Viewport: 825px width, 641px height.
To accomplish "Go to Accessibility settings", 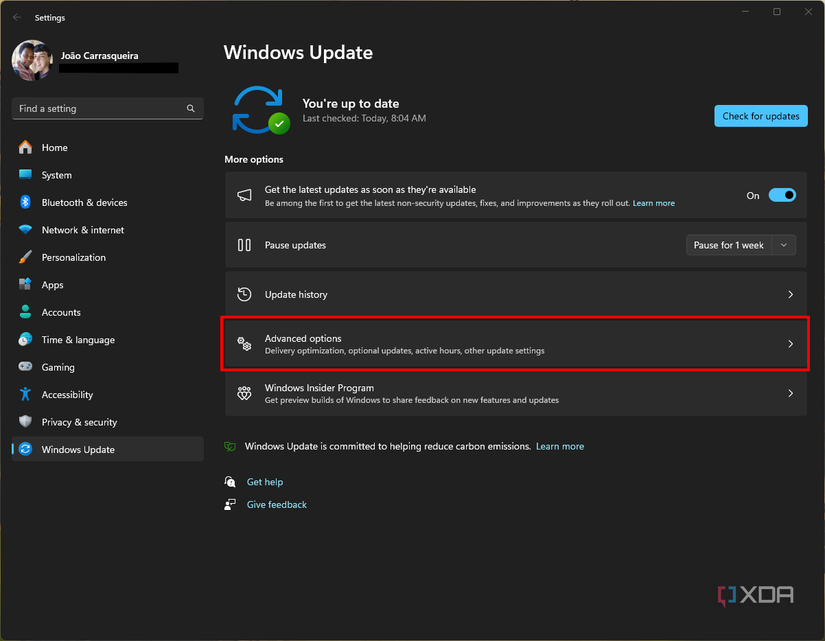I will point(107,394).
